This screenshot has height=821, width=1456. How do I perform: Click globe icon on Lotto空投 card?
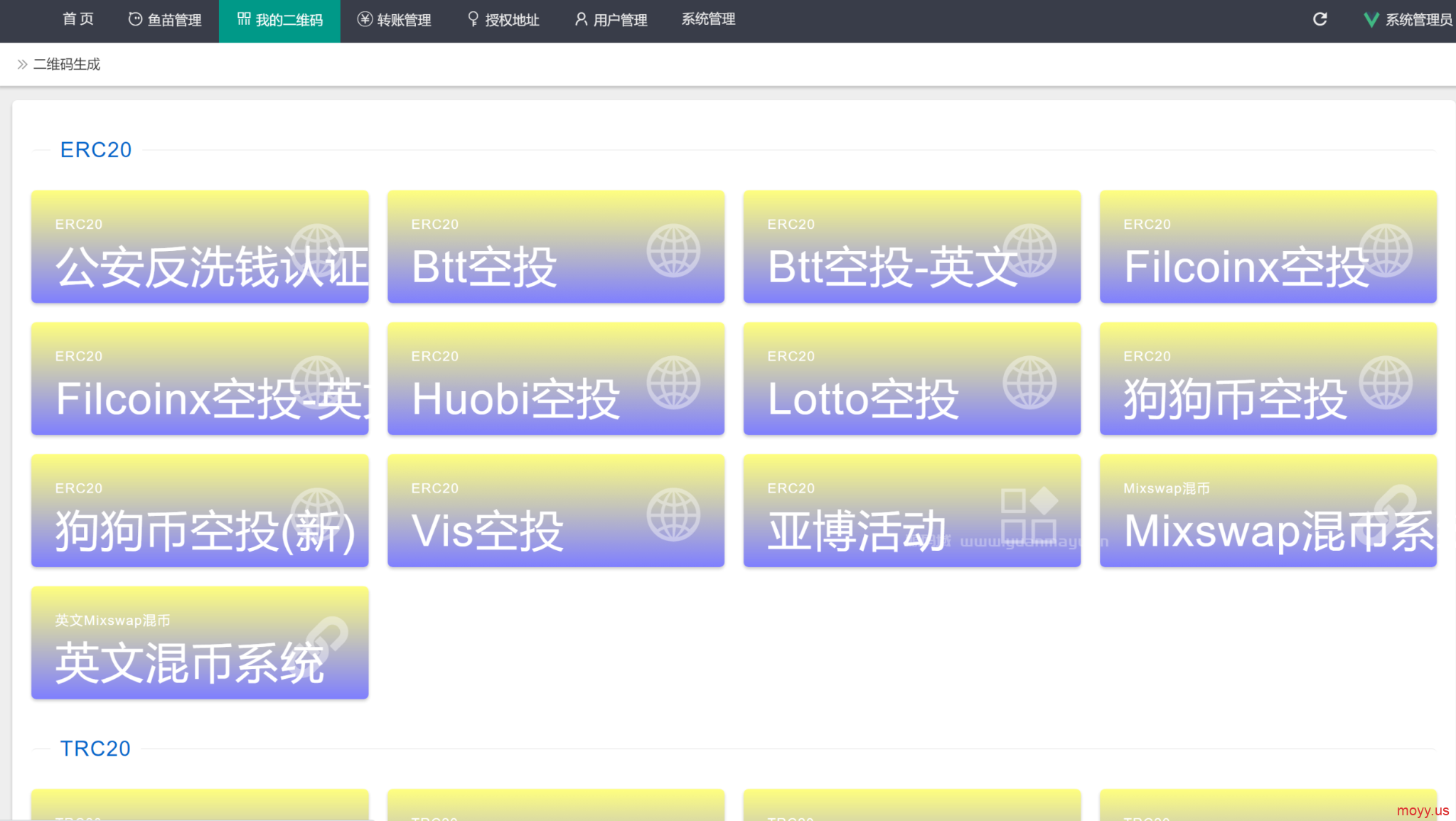[x=1029, y=382]
